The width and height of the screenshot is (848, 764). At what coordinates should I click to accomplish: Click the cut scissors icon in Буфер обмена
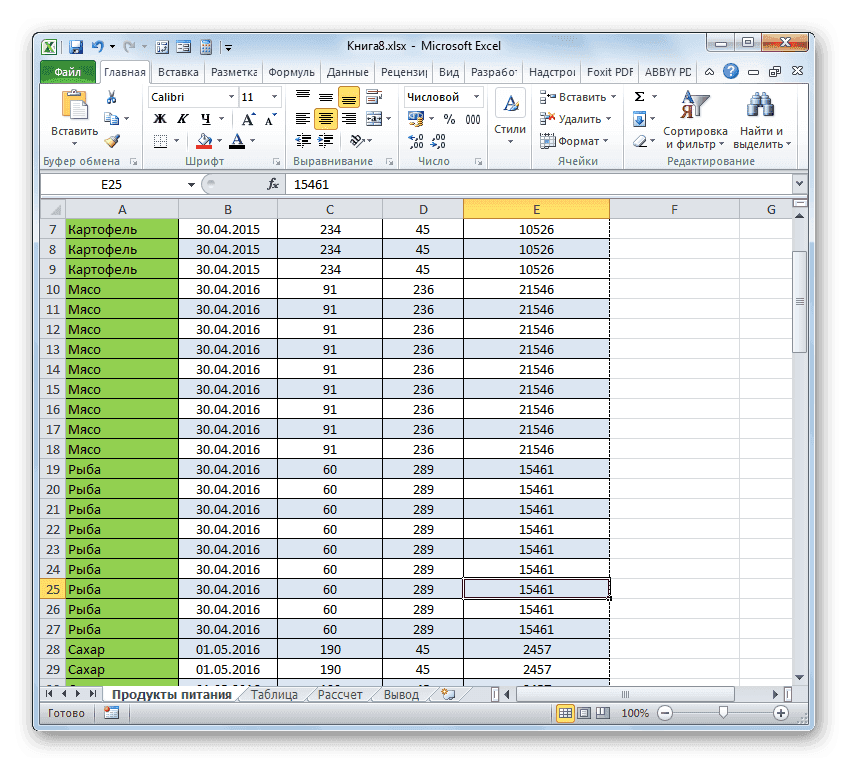112,96
